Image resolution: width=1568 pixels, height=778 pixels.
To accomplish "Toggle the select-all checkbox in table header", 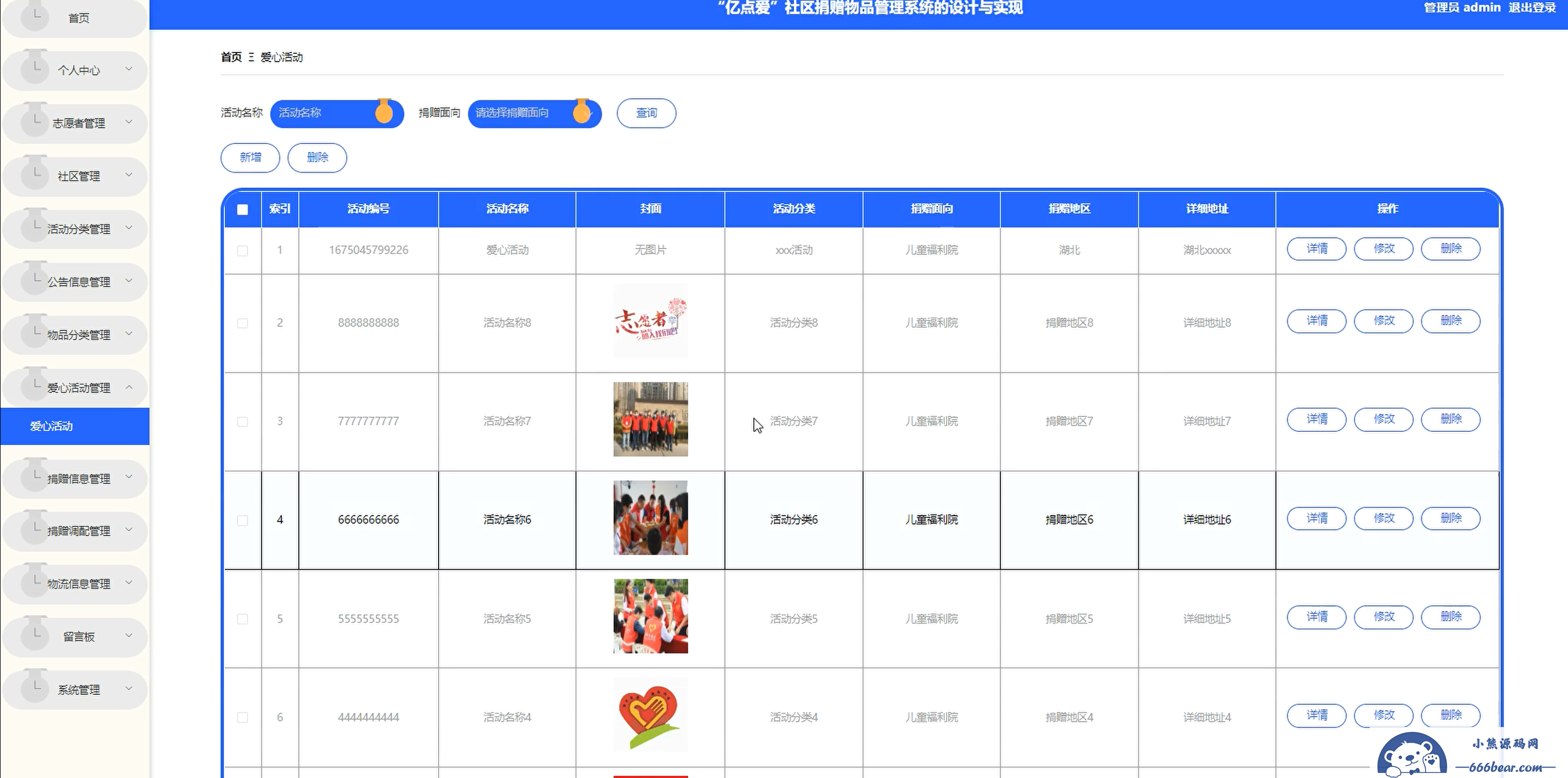I will [x=242, y=209].
